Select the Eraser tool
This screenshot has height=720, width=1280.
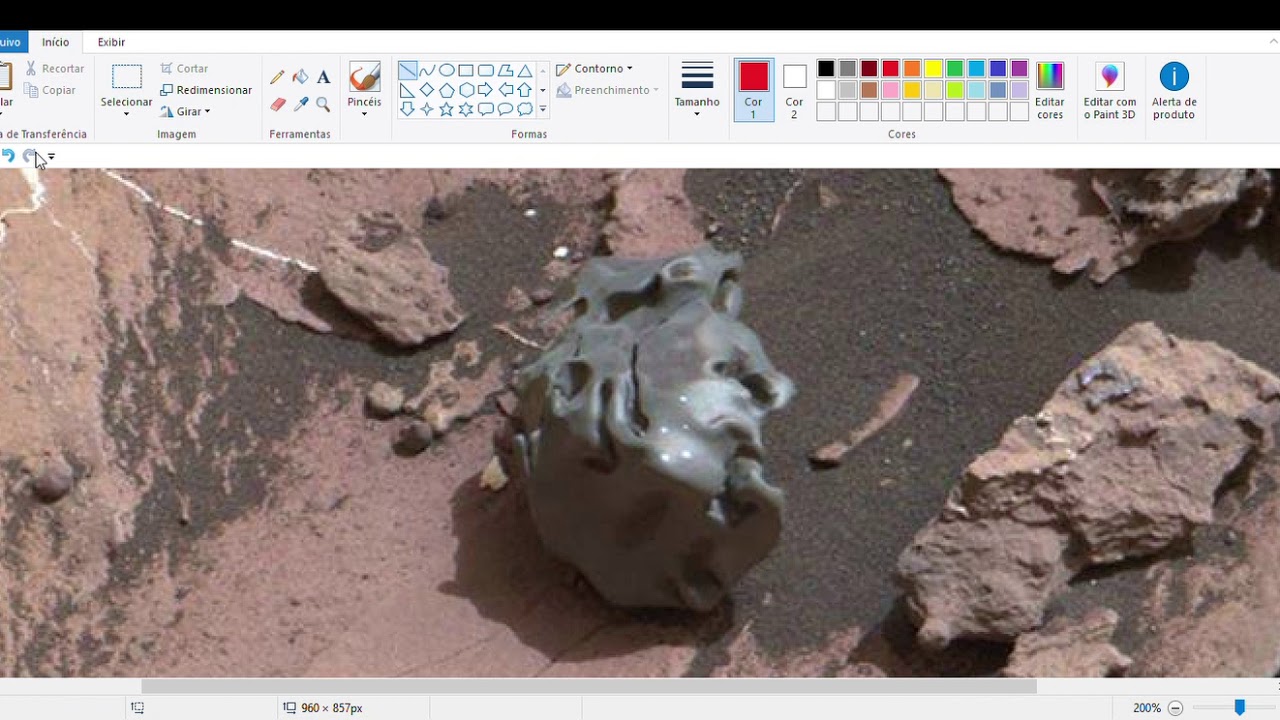(x=277, y=104)
